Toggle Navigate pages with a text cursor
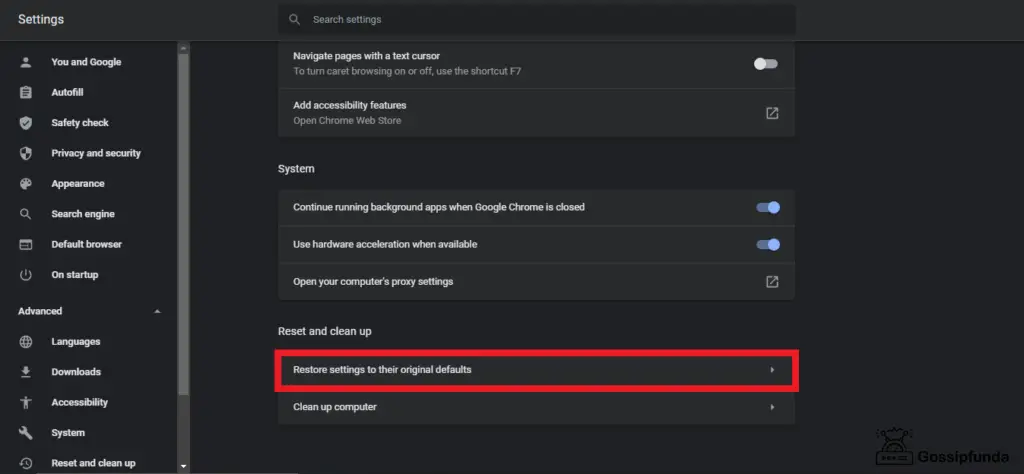 click(x=765, y=63)
